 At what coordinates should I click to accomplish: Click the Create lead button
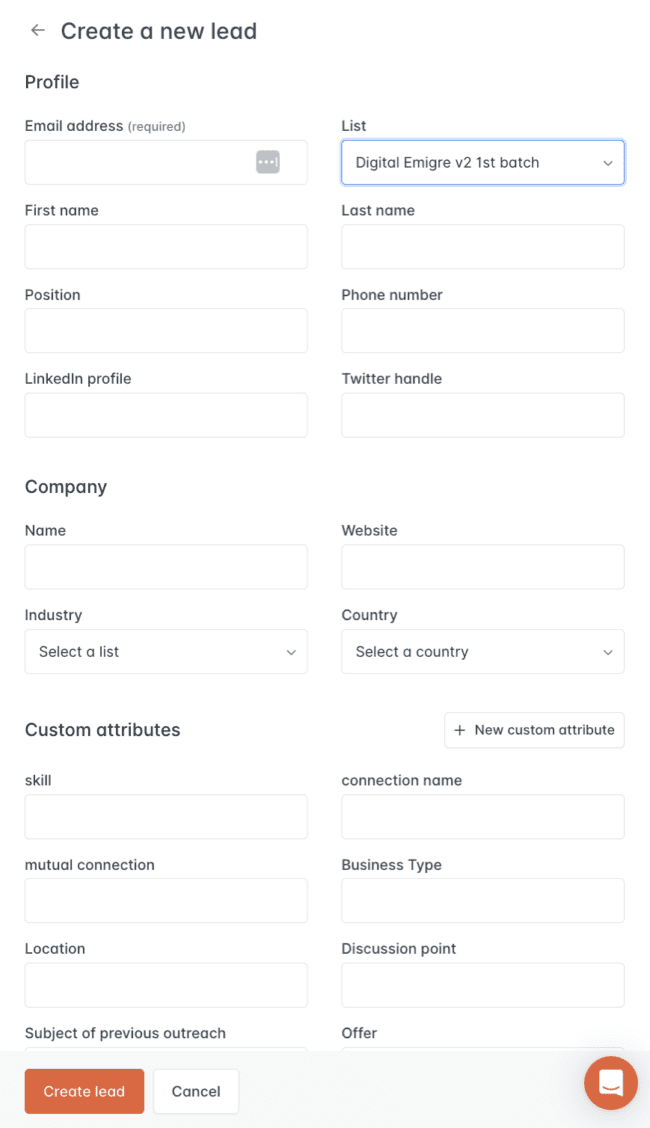tap(84, 1091)
